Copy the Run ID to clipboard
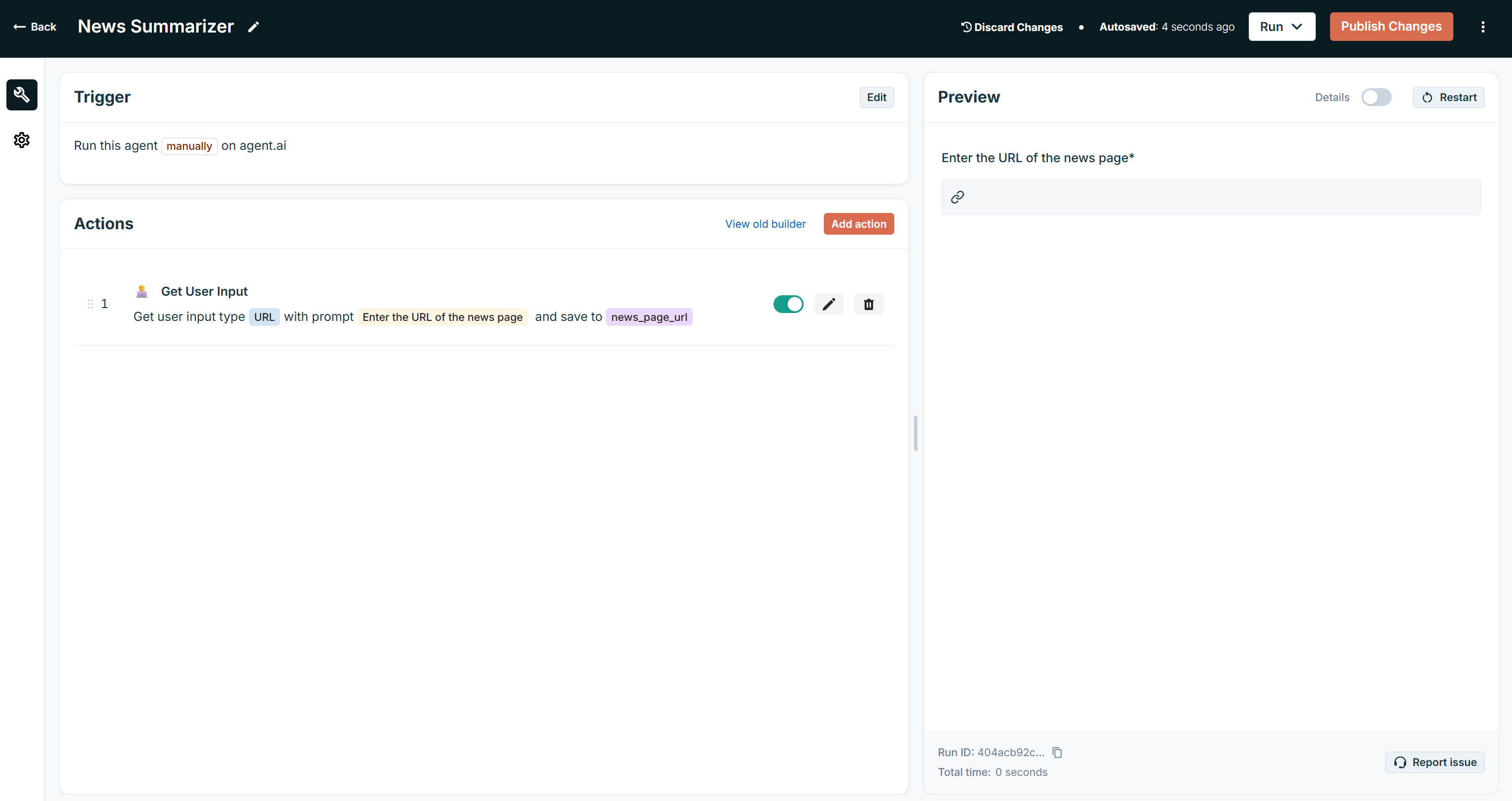The image size is (1512, 801). click(x=1057, y=752)
